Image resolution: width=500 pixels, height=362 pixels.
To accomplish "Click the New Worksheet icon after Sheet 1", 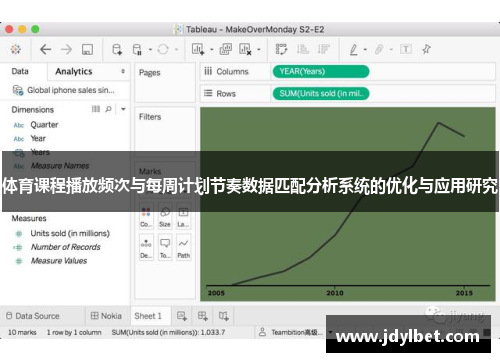I will click(182, 316).
